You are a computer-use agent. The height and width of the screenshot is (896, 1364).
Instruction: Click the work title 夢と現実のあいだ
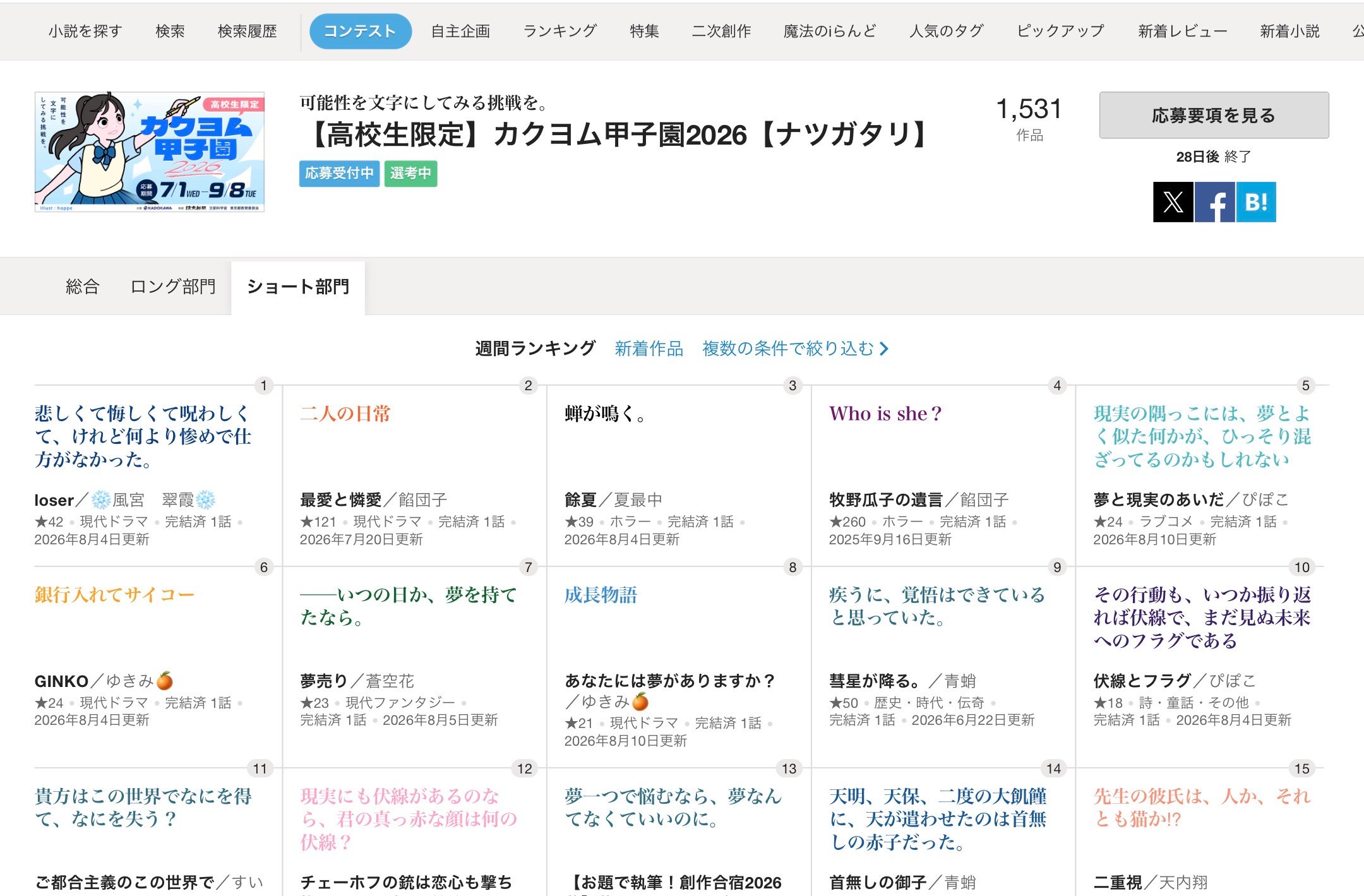[1159, 500]
